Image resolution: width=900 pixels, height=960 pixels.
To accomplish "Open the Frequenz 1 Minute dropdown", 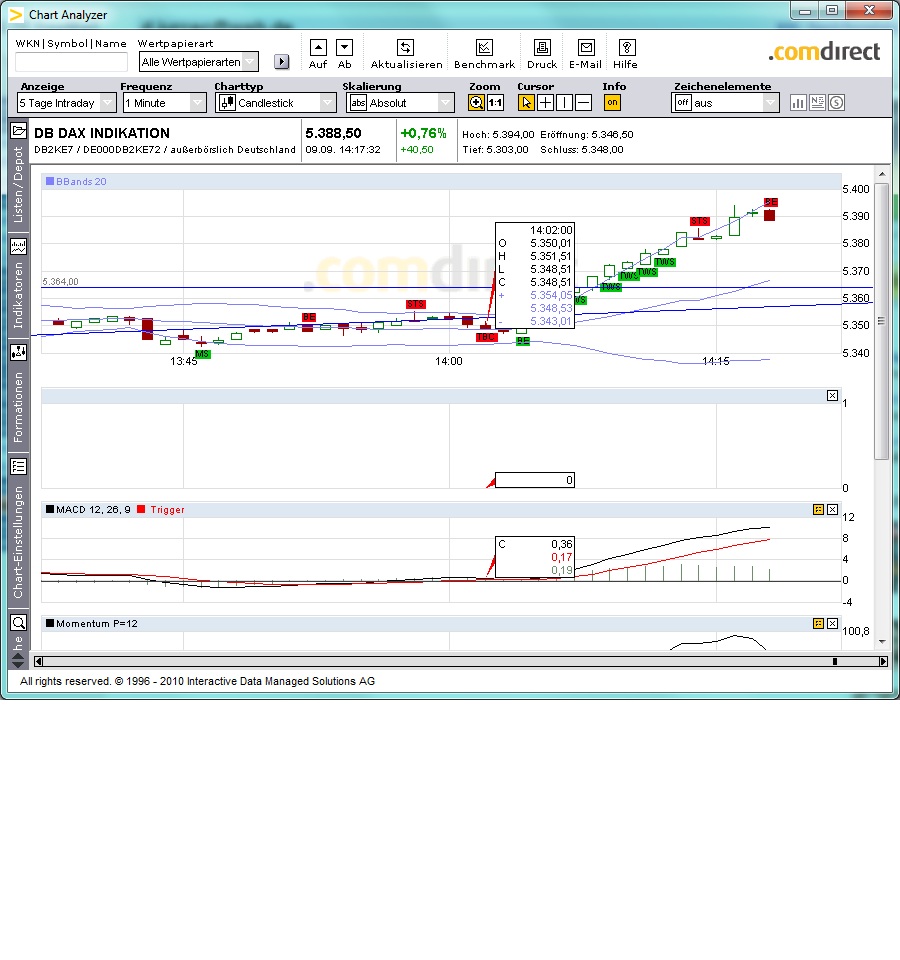I will point(164,103).
